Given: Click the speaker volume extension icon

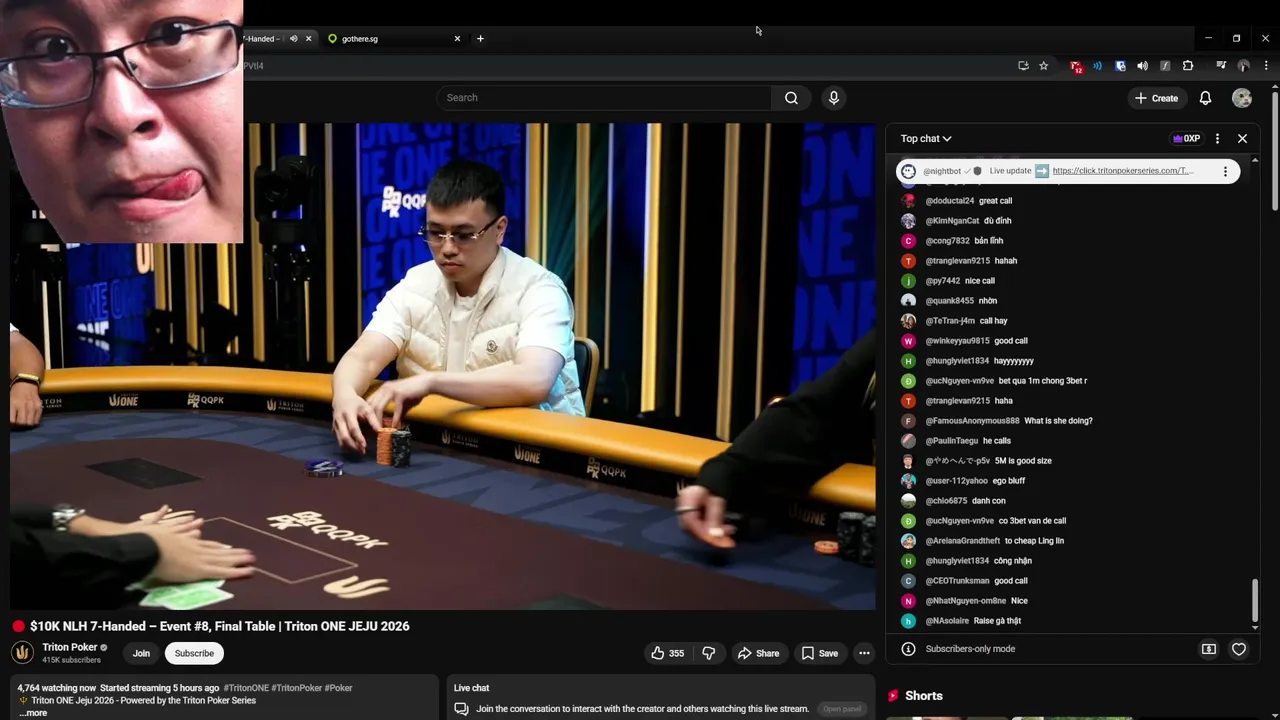Looking at the screenshot, I should point(1142,66).
